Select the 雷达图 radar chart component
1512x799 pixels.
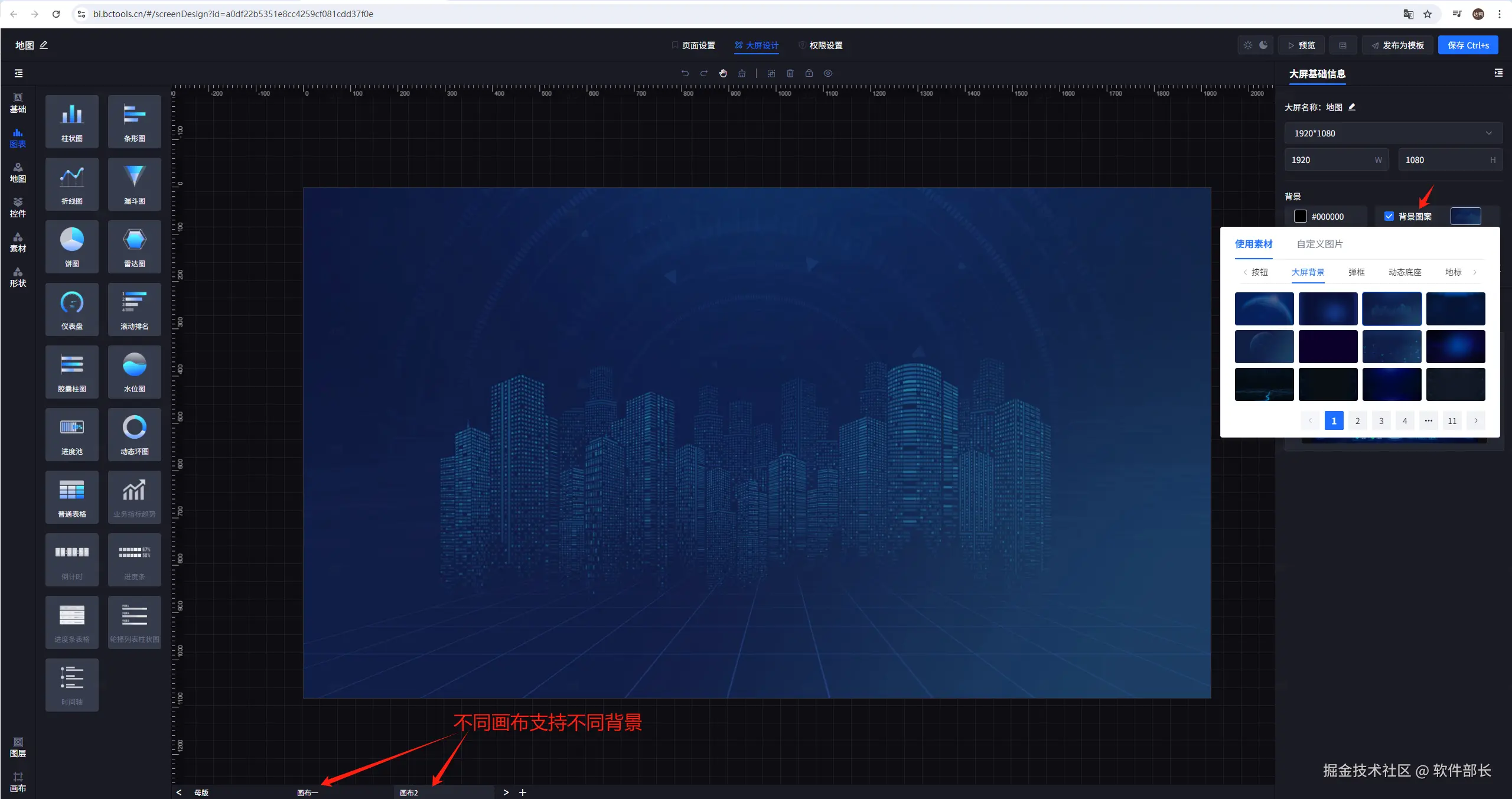134,246
